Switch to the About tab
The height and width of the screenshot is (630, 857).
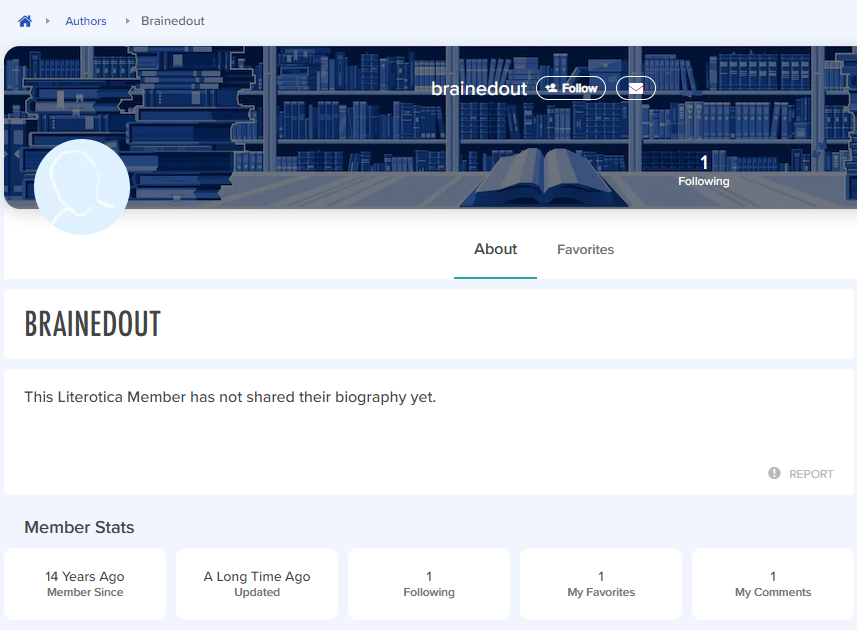(495, 249)
